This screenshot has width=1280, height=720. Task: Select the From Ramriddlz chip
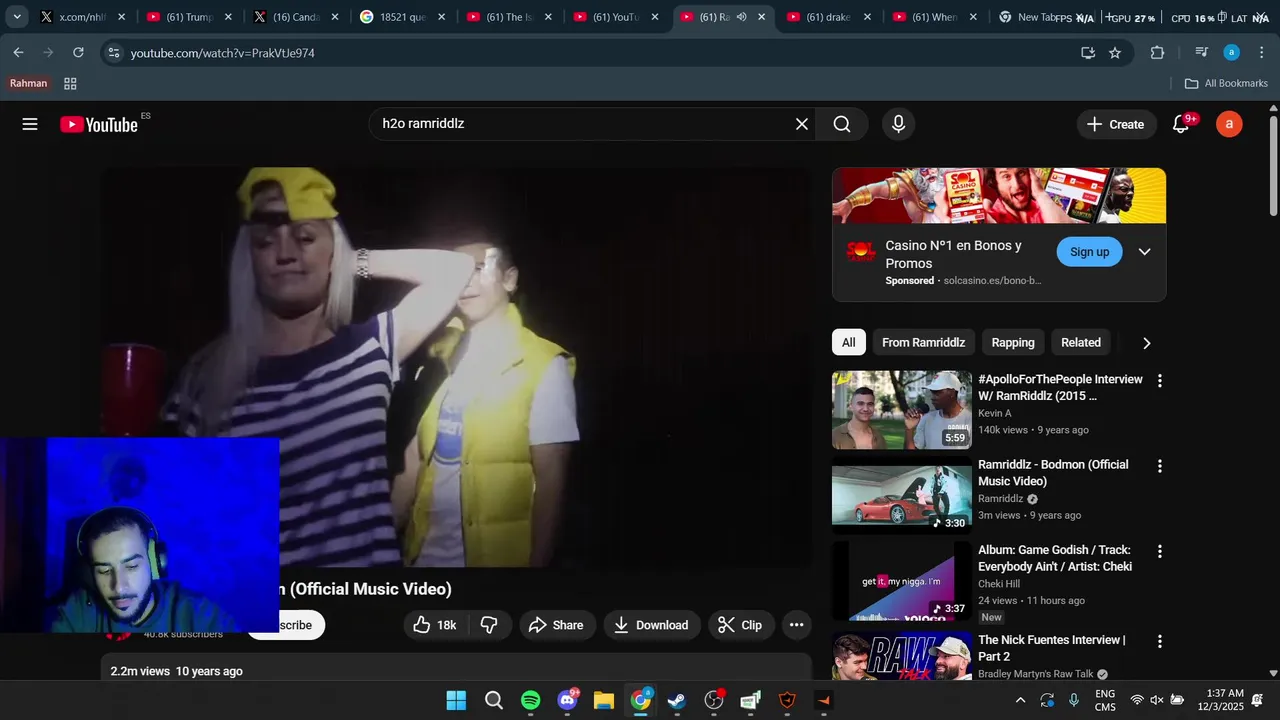click(923, 342)
